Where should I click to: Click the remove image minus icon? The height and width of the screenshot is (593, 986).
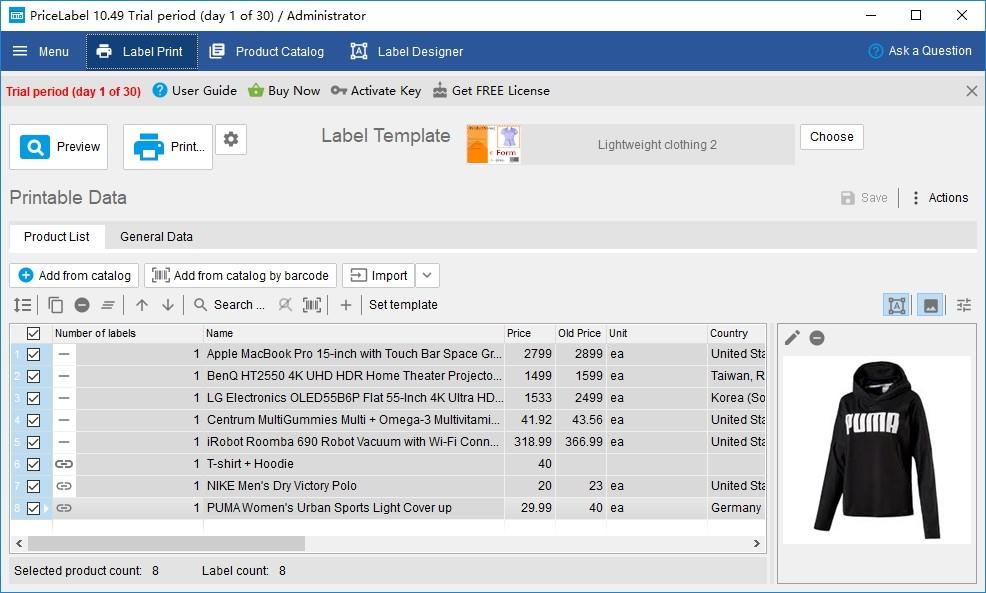coord(817,338)
